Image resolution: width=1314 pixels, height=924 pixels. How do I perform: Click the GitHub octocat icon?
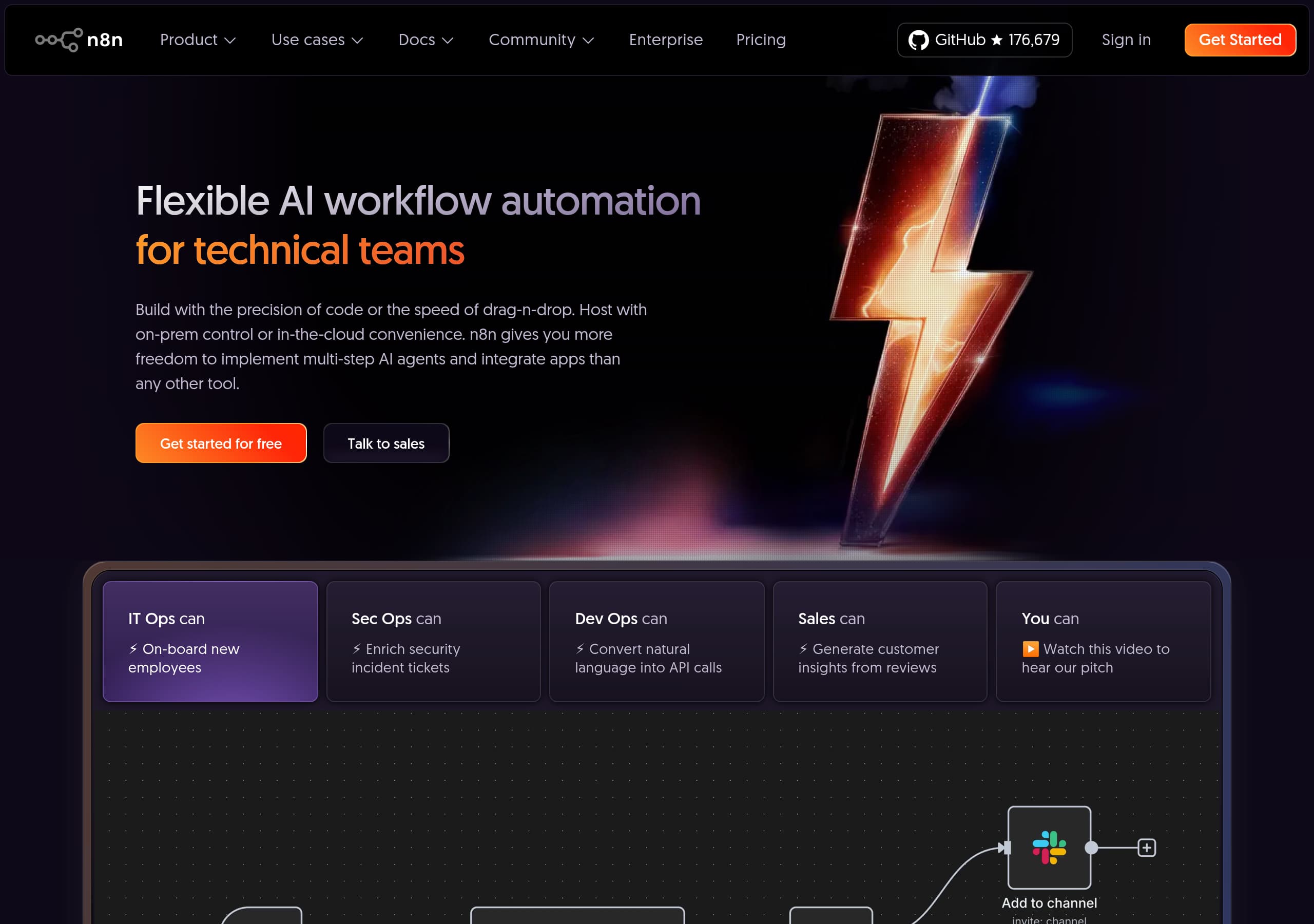(919, 40)
